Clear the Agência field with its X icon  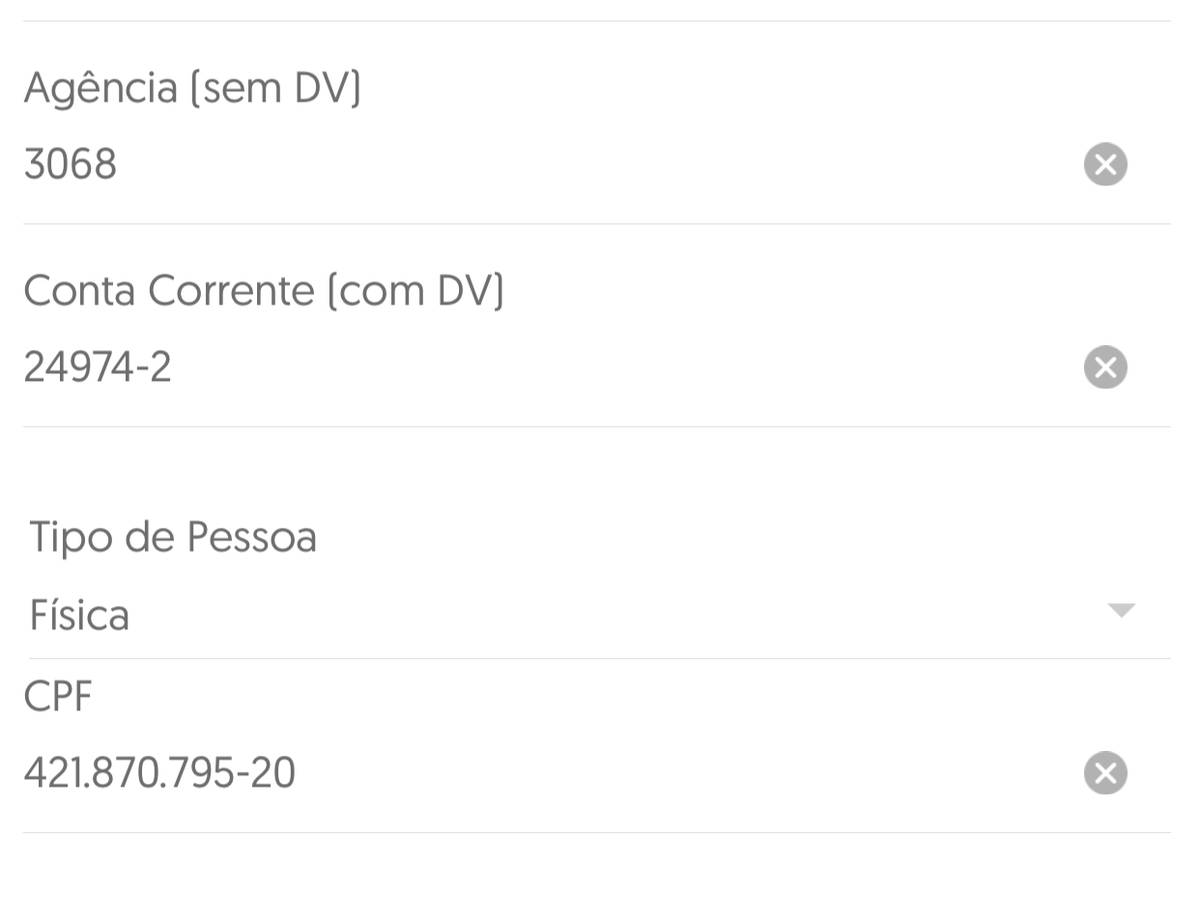point(1105,165)
